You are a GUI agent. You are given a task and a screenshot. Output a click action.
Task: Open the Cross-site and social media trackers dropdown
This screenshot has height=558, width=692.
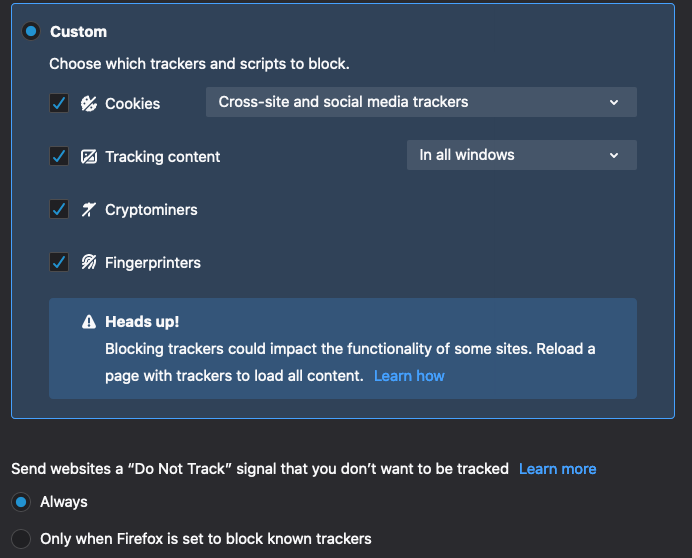pos(420,102)
